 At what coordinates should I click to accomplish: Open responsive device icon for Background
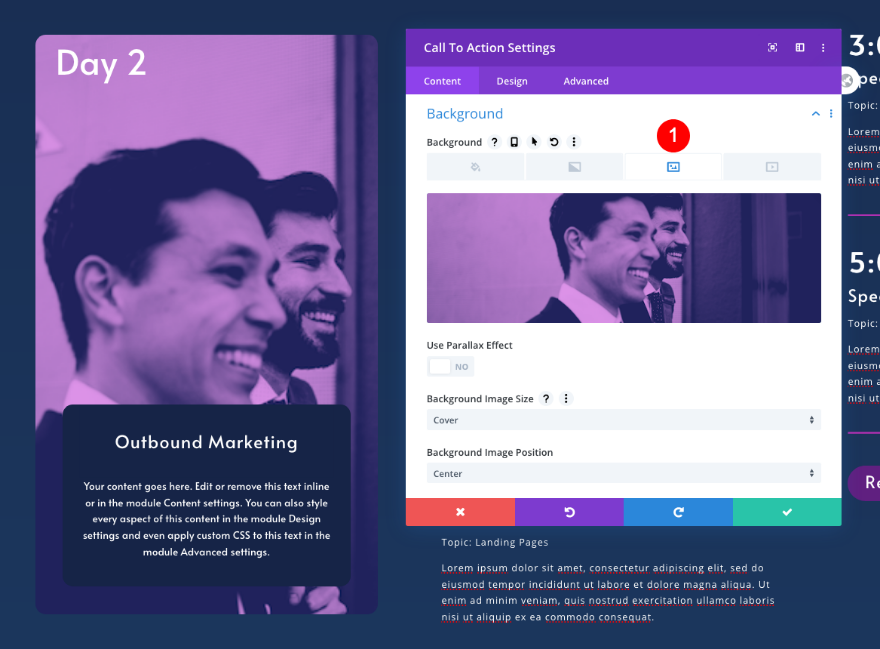pyautogui.click(x=514, y=142)
